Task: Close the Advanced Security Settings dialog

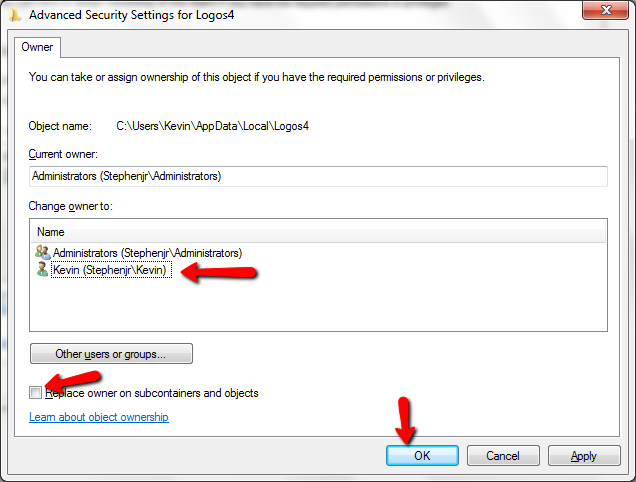Action: point(605,9)
